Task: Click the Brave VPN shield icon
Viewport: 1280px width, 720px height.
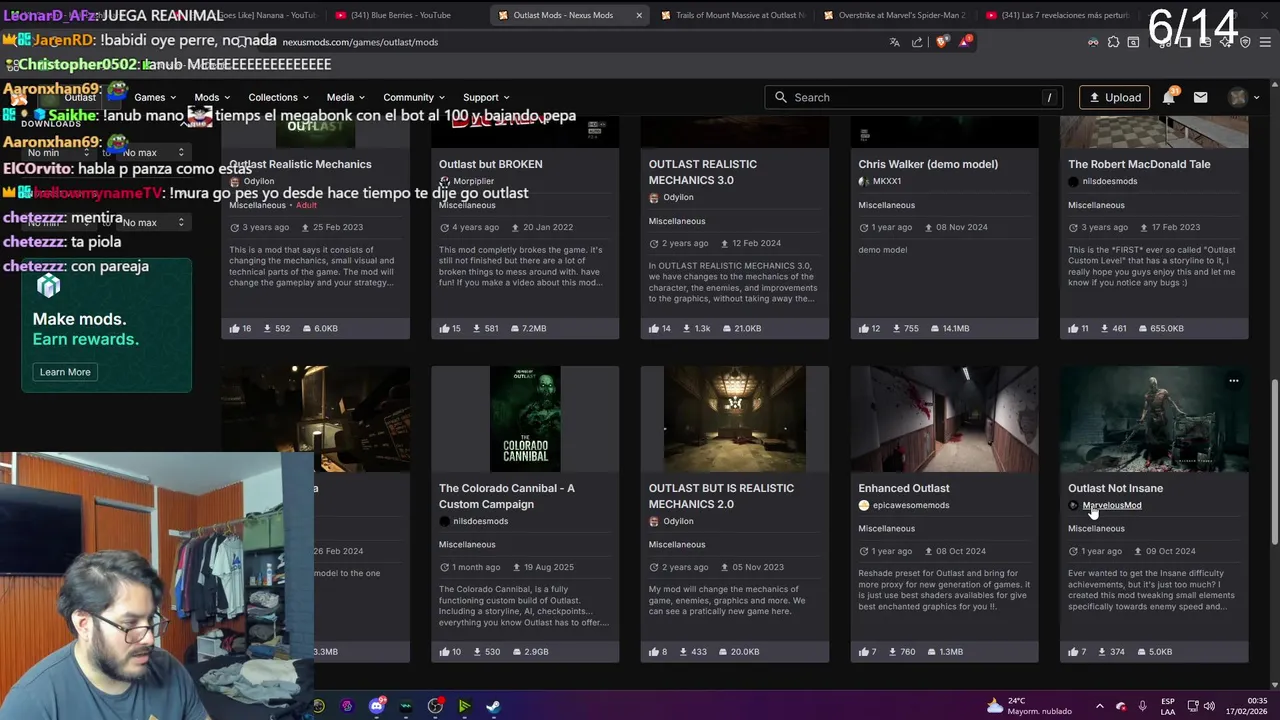Action: pos(1245,42)
